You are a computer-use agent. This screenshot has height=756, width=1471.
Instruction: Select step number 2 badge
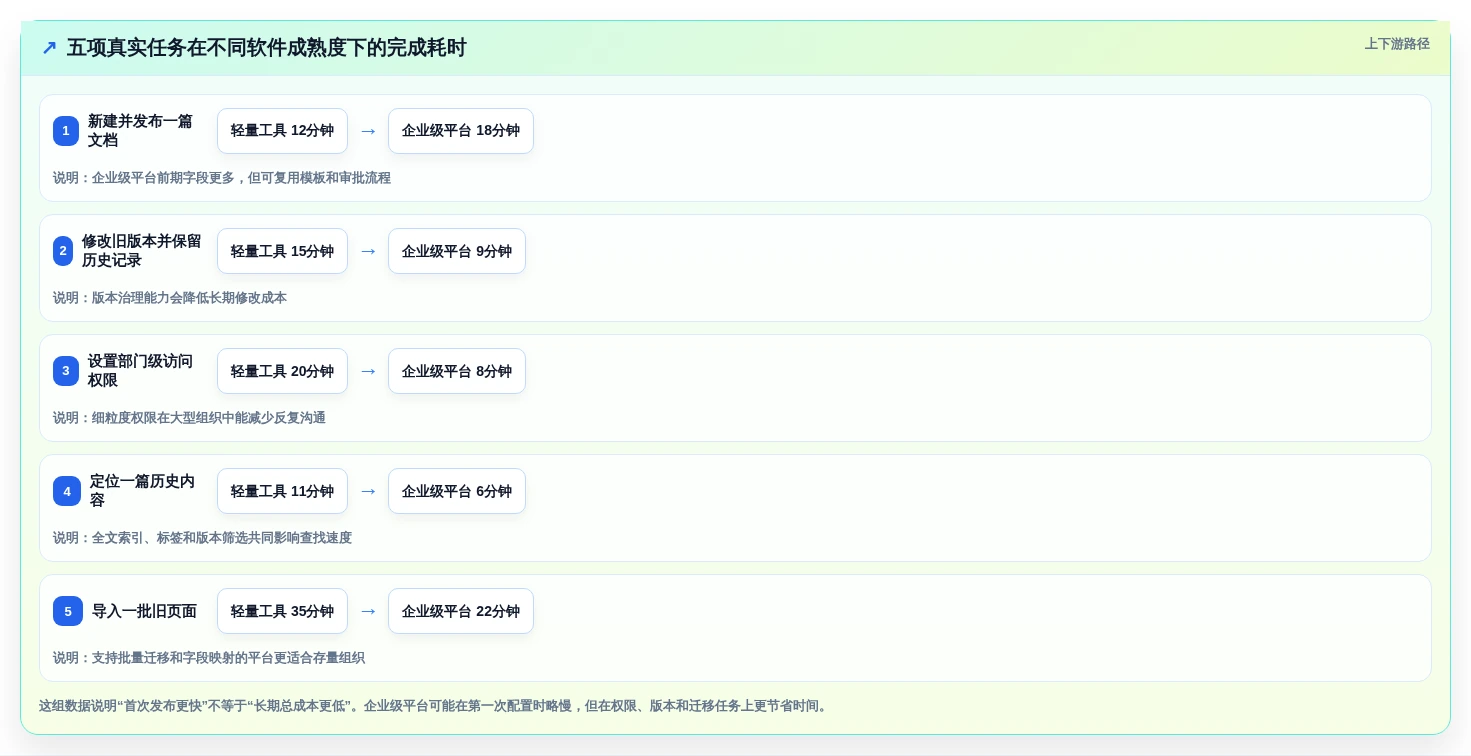click(x=63, y=251)
